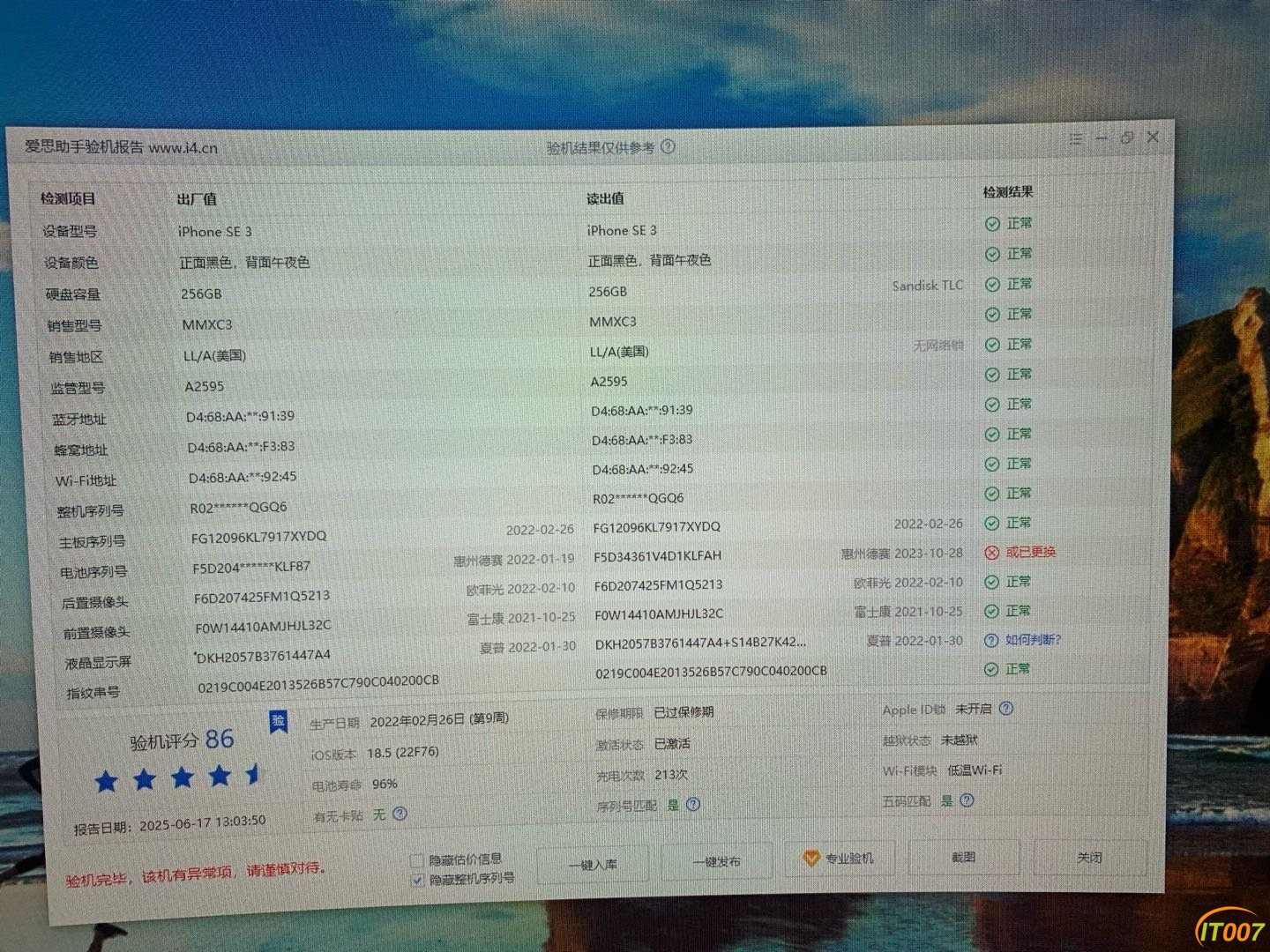Click 充电次数 213次 value
The height and width of the screenshot is (952, 1270).
coord(671,775)
